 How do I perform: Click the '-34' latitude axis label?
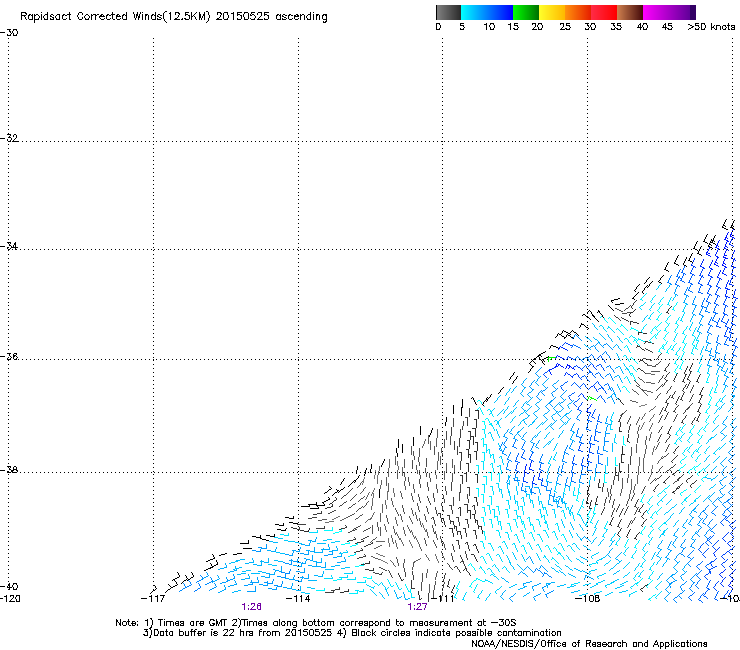point(9,246)
